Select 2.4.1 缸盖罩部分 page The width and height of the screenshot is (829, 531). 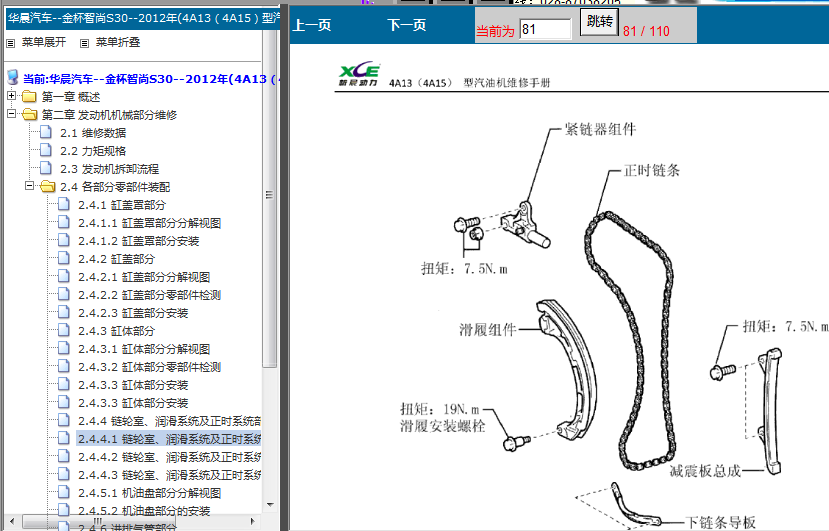[x=122, y=205]
